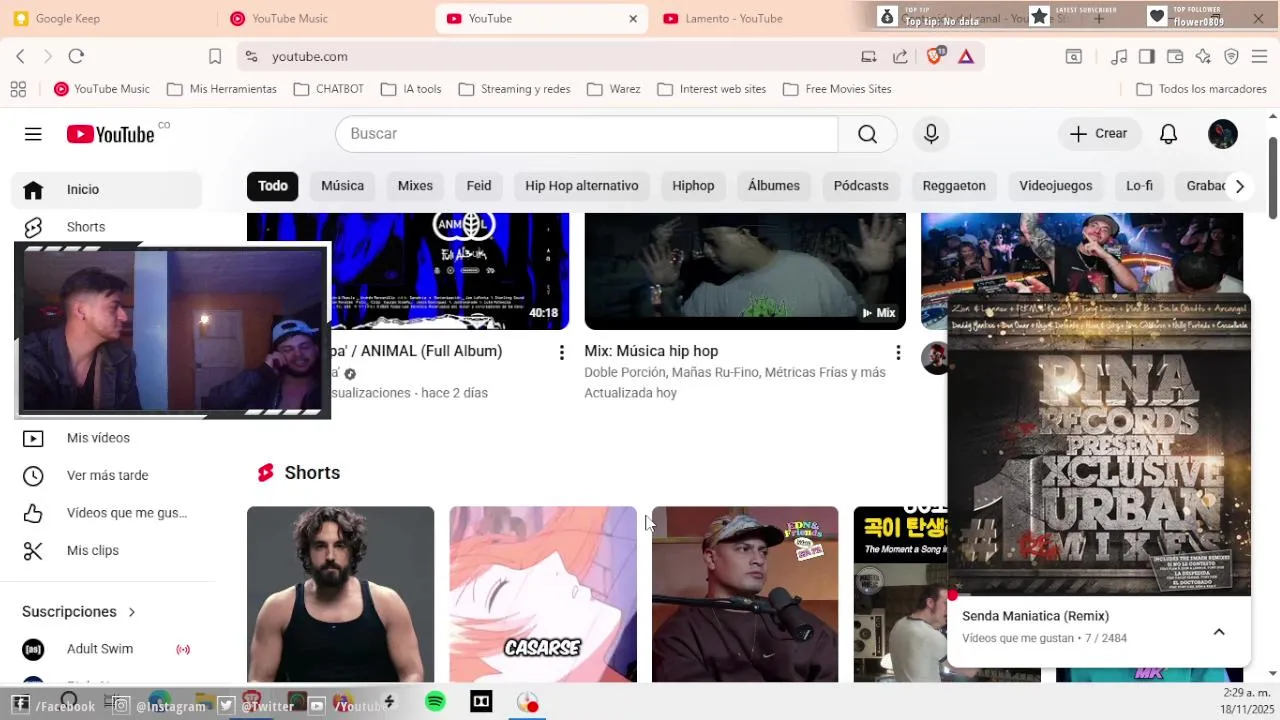Open Brave Shields lion icon

tap(935, 57)
